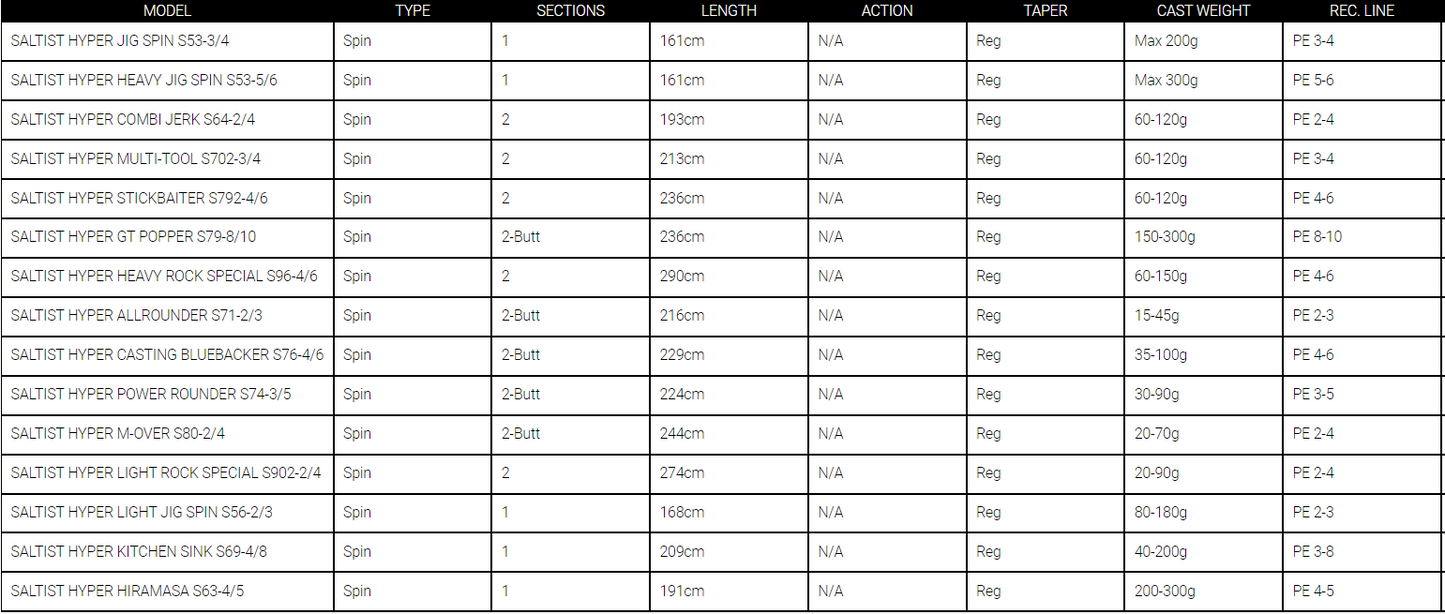Click the PE 3-8 recommended line cell

[x=1362, y=552]
